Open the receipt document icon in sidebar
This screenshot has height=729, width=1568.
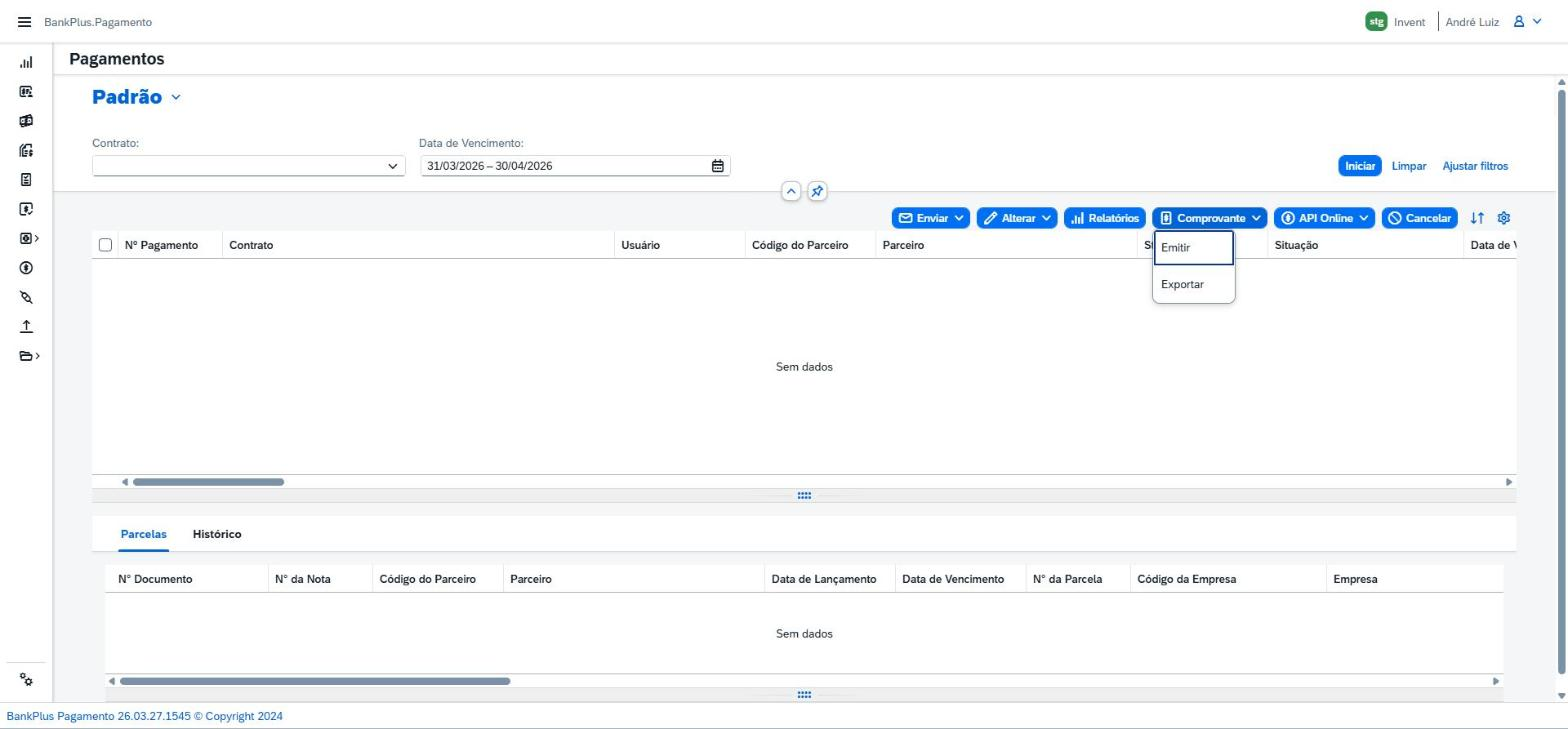coord(26,180)
